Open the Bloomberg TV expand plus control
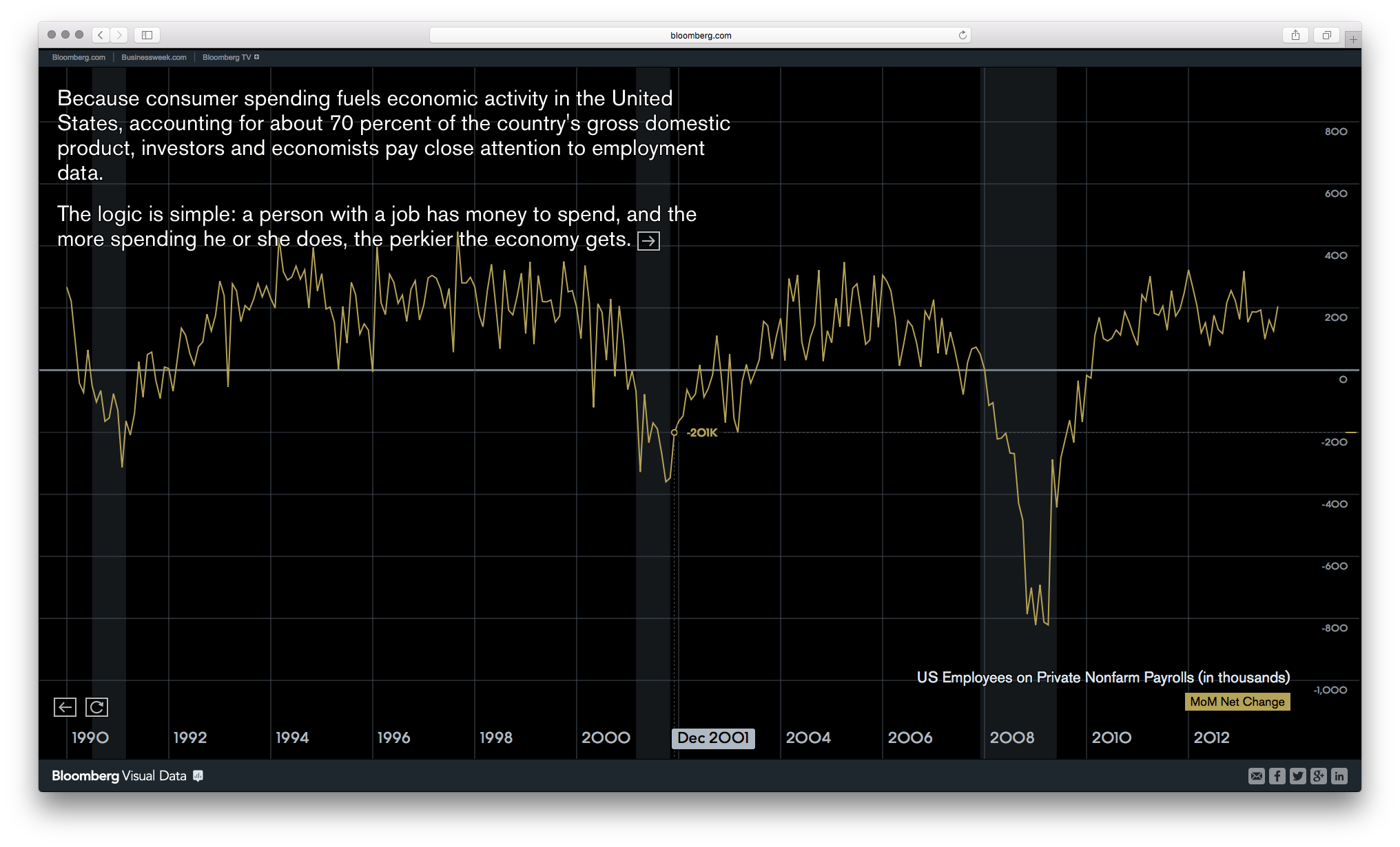1400x847 pixels. point(256,57)
